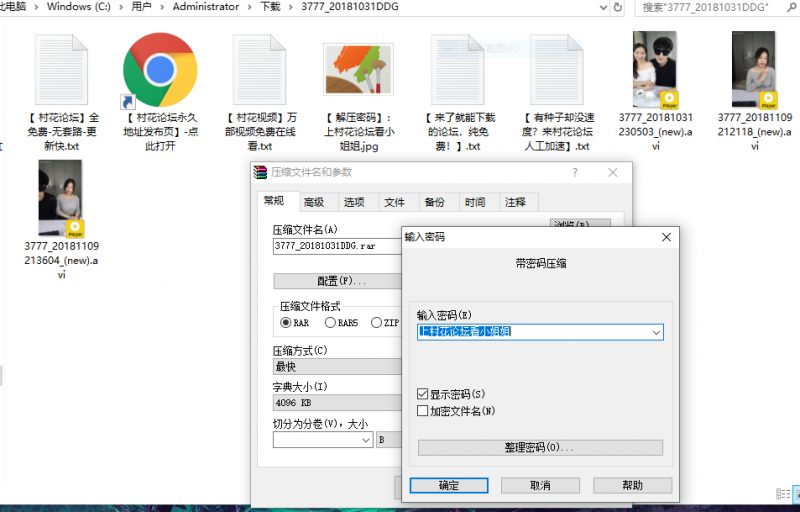
Task: Select the RAR archive format radio button
Action: pos(286,323)
